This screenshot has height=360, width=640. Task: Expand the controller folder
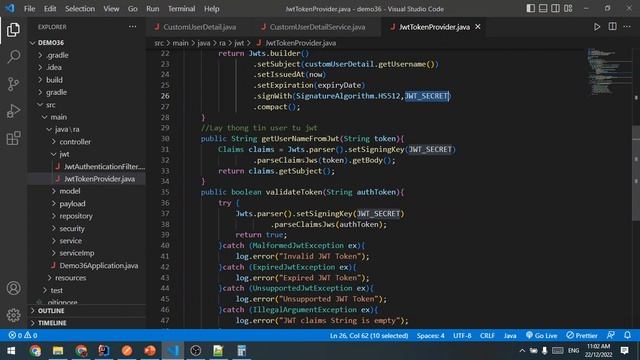tap(75, 142)
